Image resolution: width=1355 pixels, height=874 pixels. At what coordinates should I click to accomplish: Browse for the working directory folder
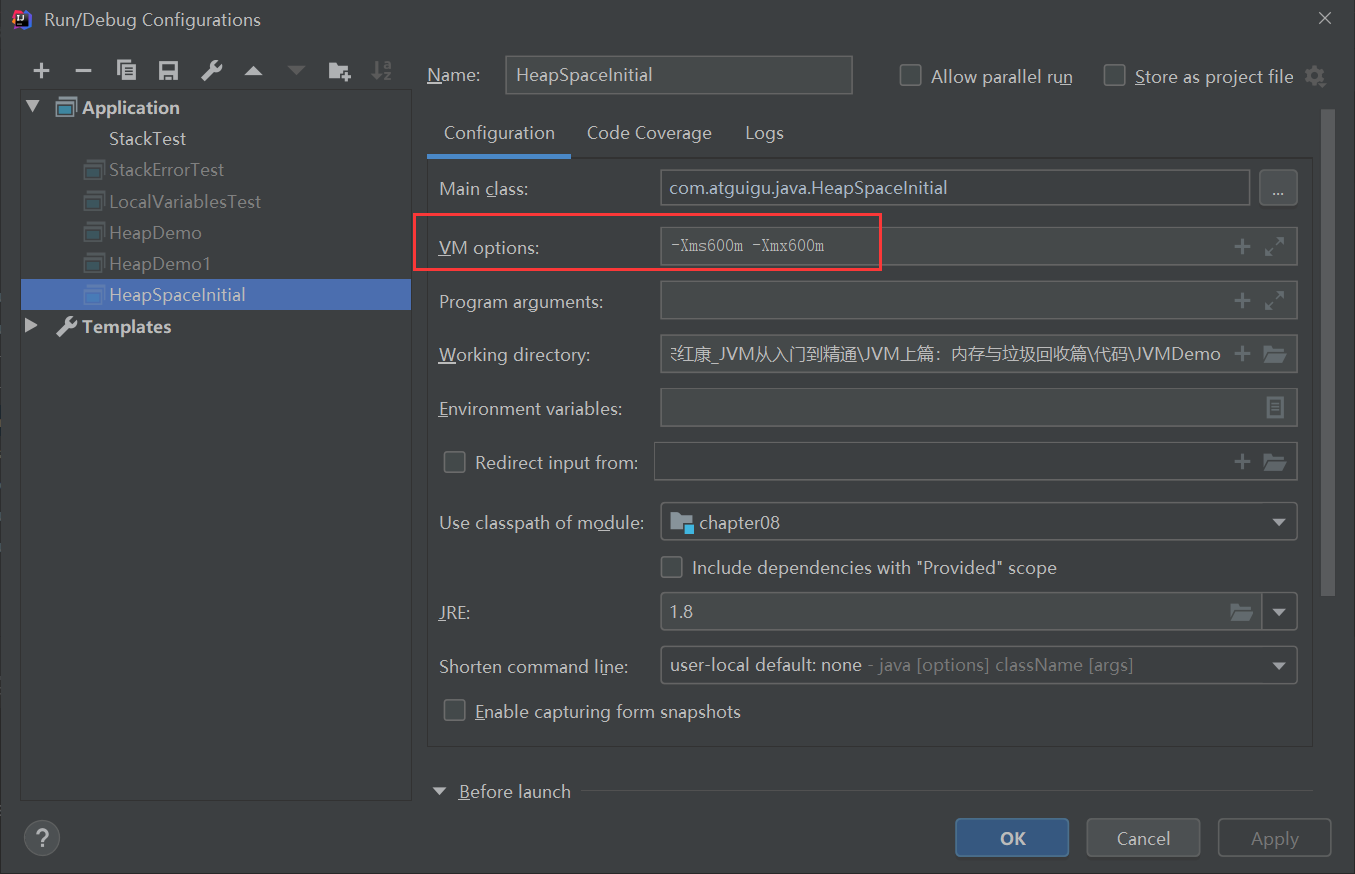point(1274,353)
